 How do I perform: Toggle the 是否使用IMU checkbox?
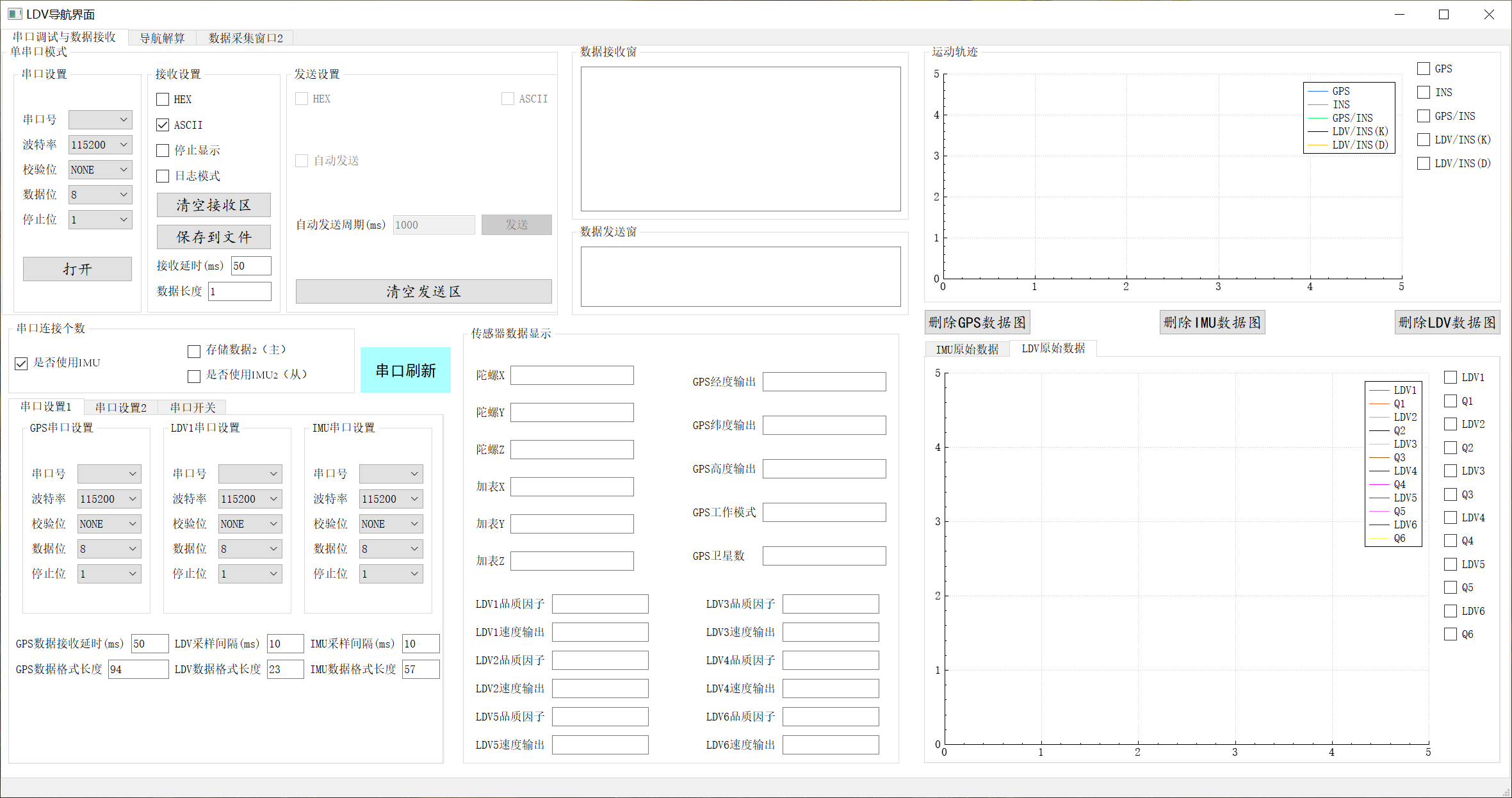point(21,363)
